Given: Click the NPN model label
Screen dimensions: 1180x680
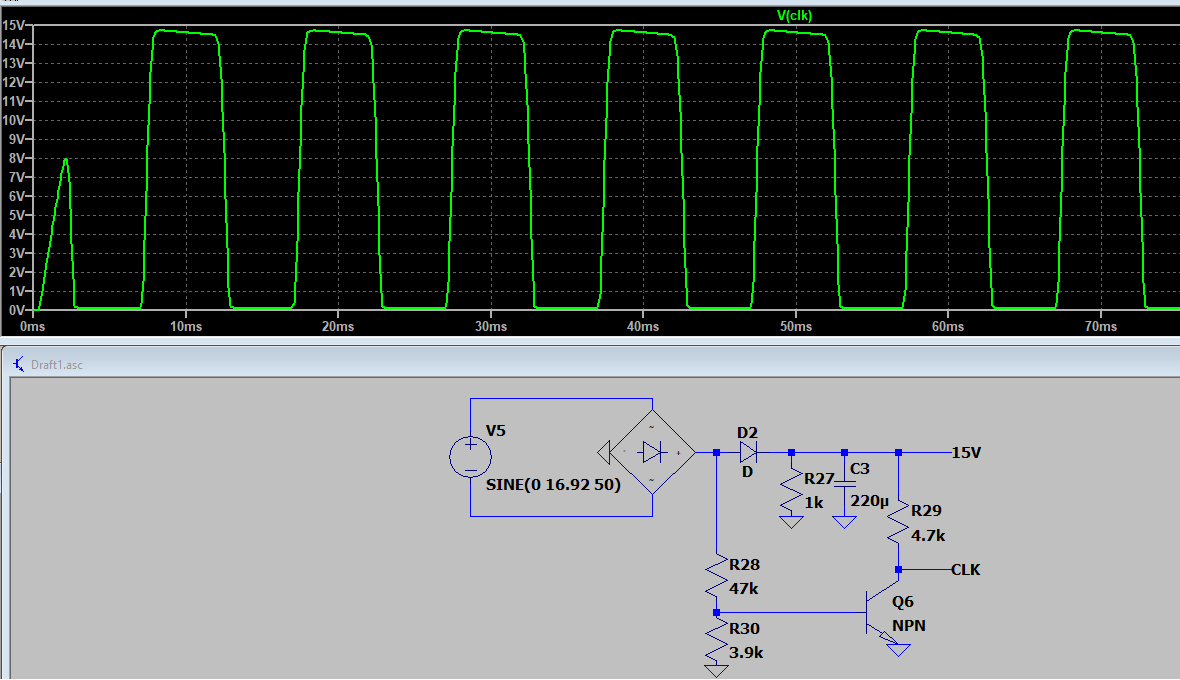Looking at the screenshot, I should pos(909,626).
